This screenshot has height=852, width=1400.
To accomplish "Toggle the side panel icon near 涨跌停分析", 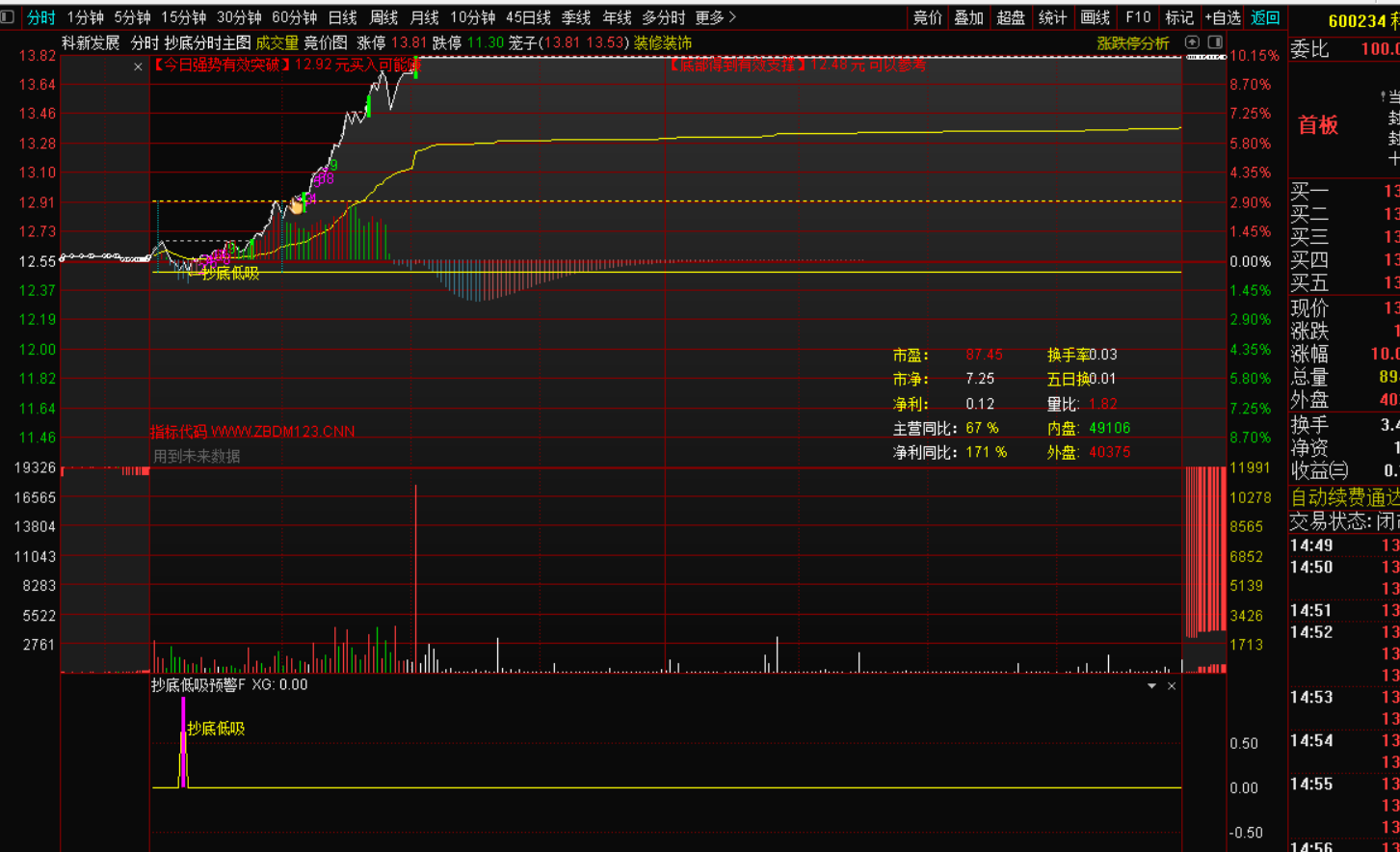I will coord(1215,42).
